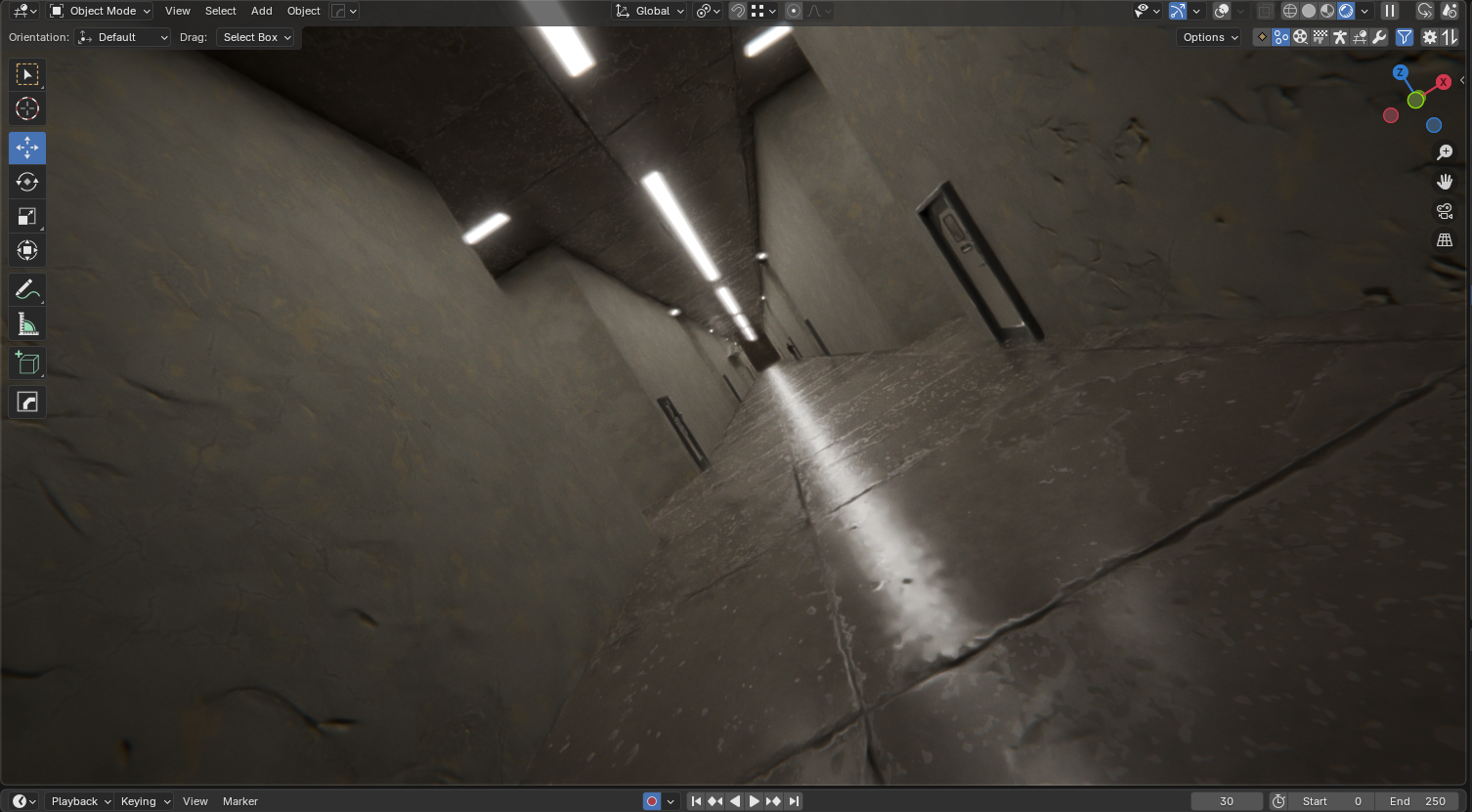Select the Scale tool
The width and height of the screenshot is (1472, 812).
coord(26,216)
